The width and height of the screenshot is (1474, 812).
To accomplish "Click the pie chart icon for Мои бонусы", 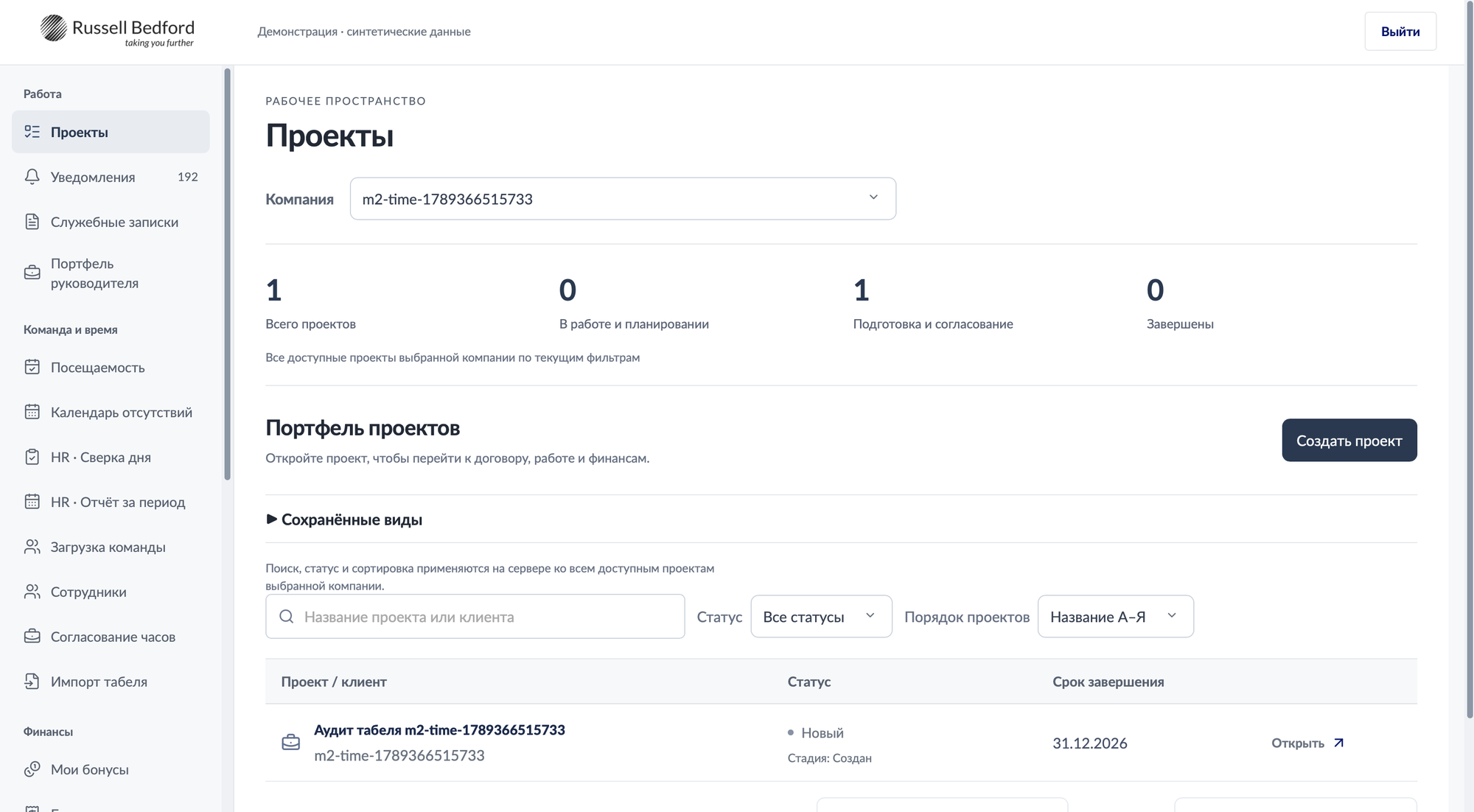I will (32, 769).
